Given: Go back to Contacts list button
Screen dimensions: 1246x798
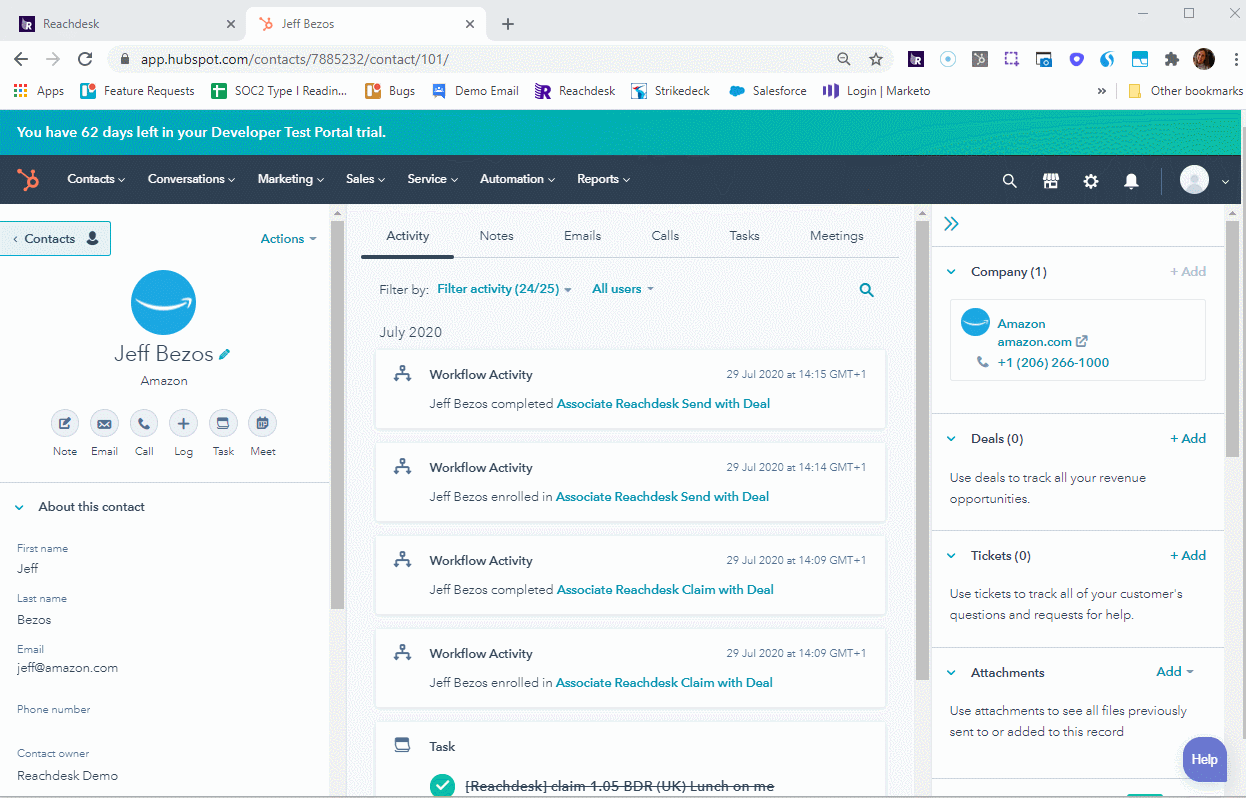Looking at the screenshot, I should tap(55, 239).
